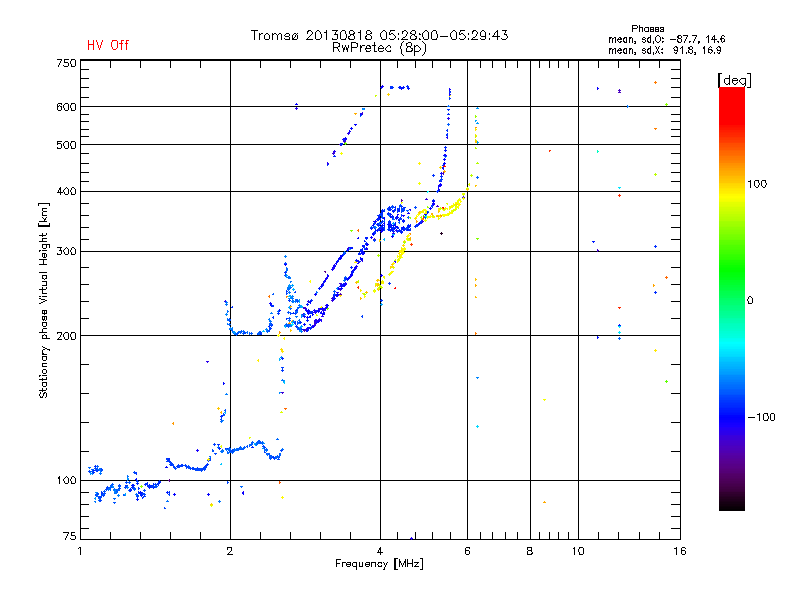Click the color scale bar
800x600 pixels.
732,298
